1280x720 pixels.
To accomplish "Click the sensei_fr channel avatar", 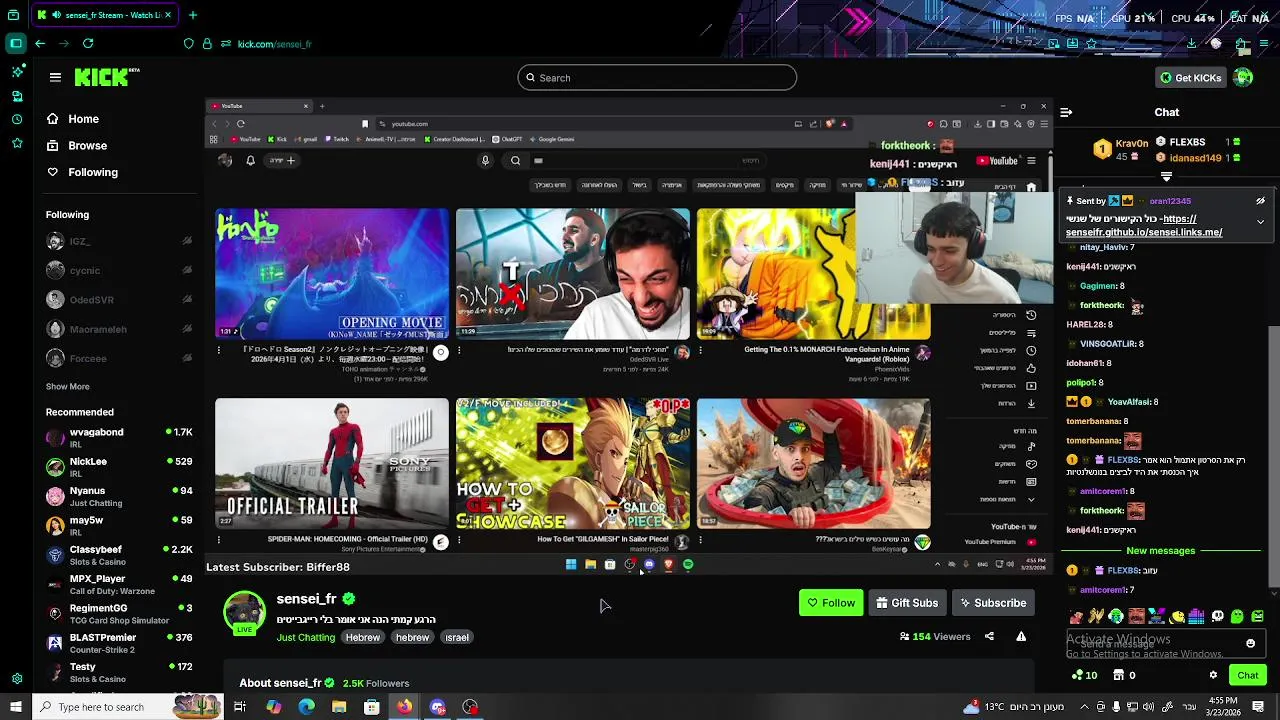I will pyautogui.click(x=244, y=613).
